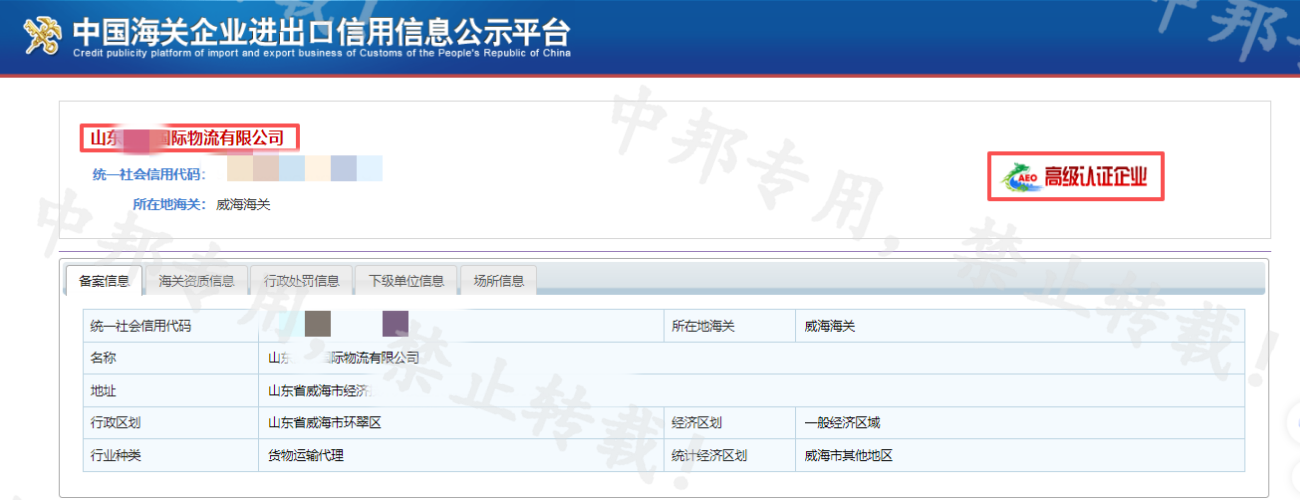Click the 威海海关 value inside the table

(x=829, y=326)
